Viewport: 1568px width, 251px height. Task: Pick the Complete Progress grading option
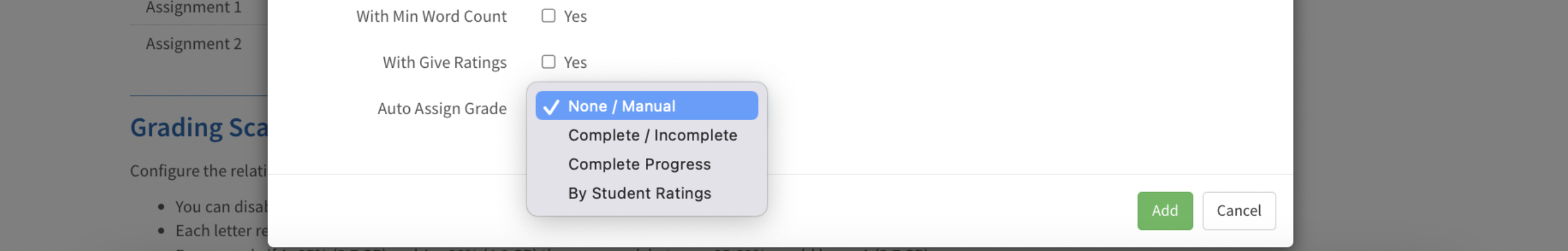click(x=639, y=164)
